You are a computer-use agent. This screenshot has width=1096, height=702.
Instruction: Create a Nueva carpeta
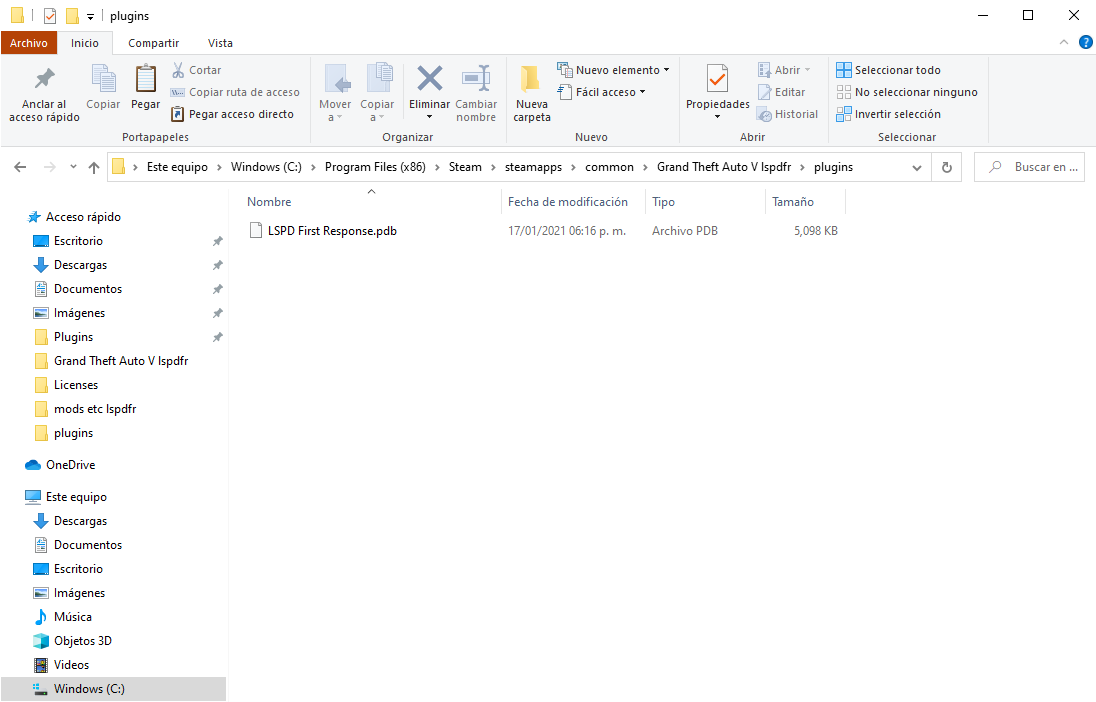coord(532,92)
